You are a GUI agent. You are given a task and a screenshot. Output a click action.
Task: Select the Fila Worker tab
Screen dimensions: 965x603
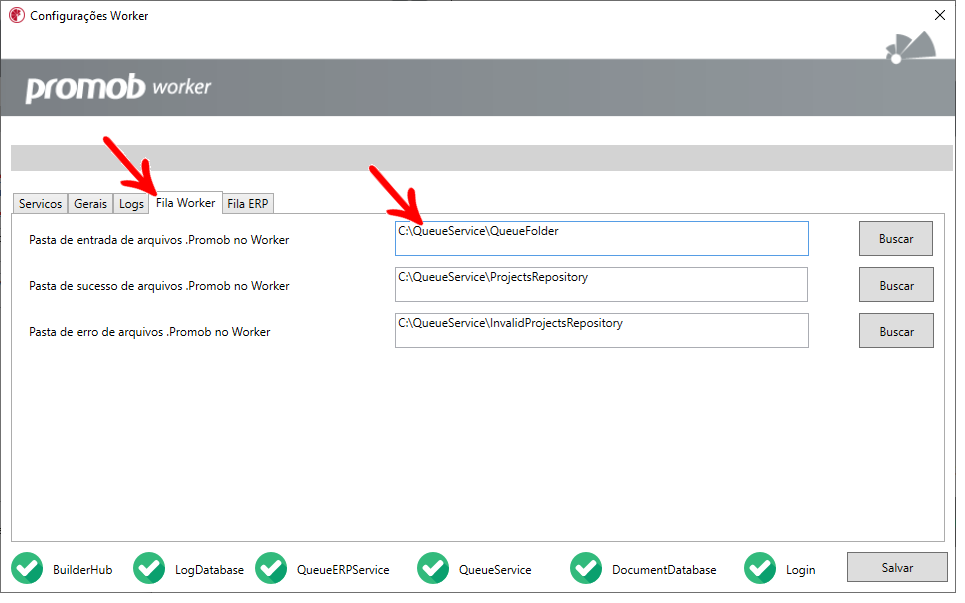tap(187, 204)
